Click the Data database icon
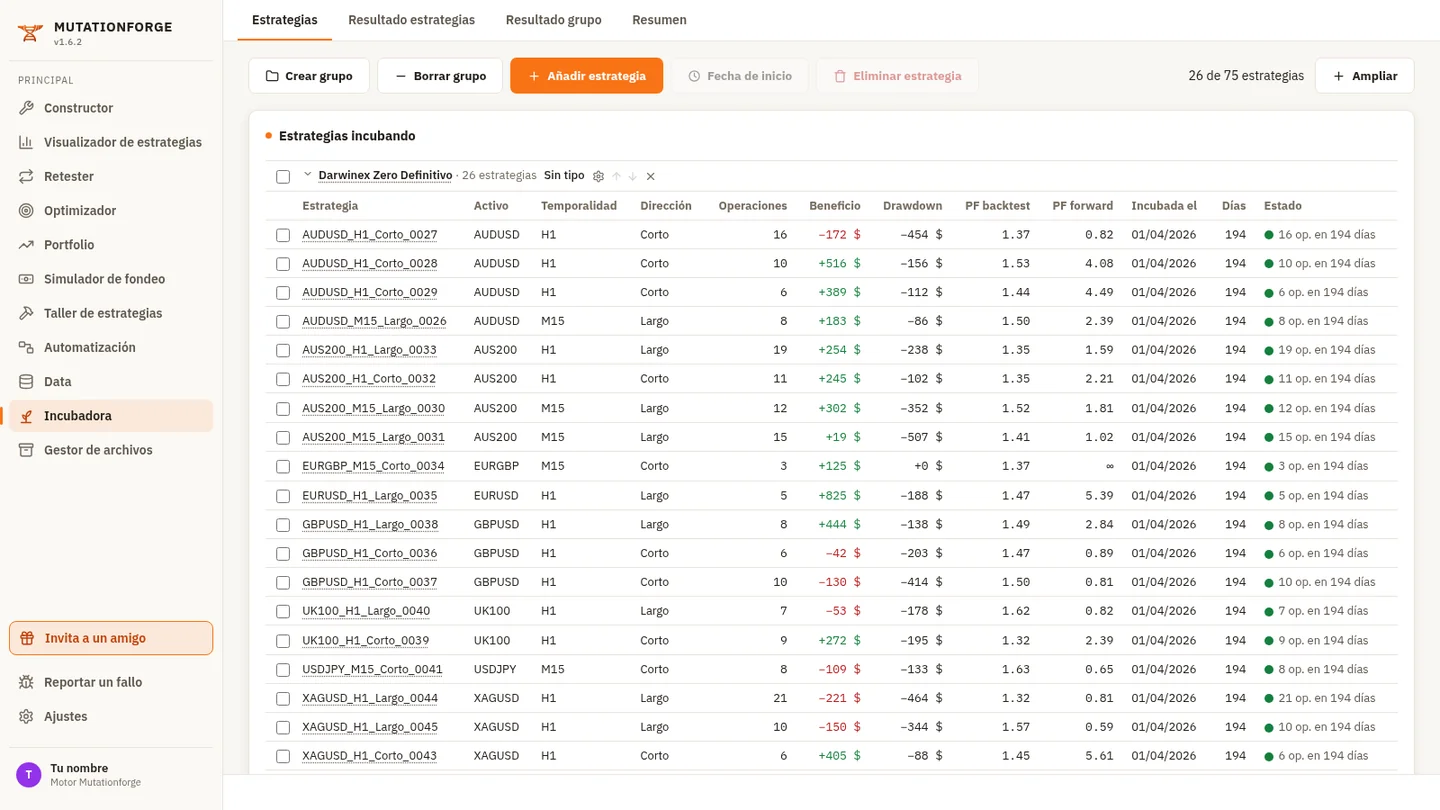The image size is (1440, 810). [x=26, y=382]
